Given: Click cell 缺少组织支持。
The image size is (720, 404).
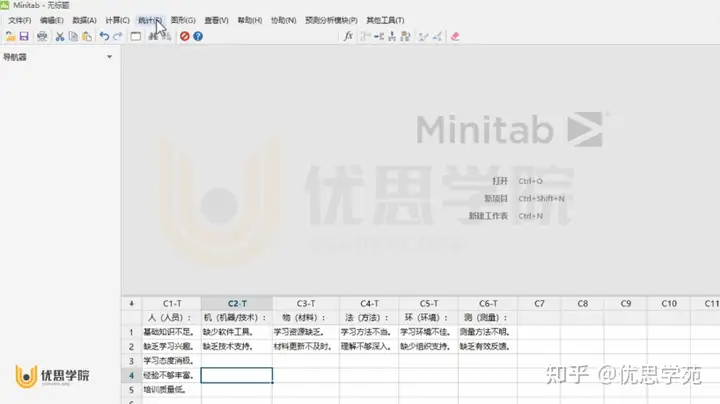Looking at the screenshot, I should [x=428, y=347].
